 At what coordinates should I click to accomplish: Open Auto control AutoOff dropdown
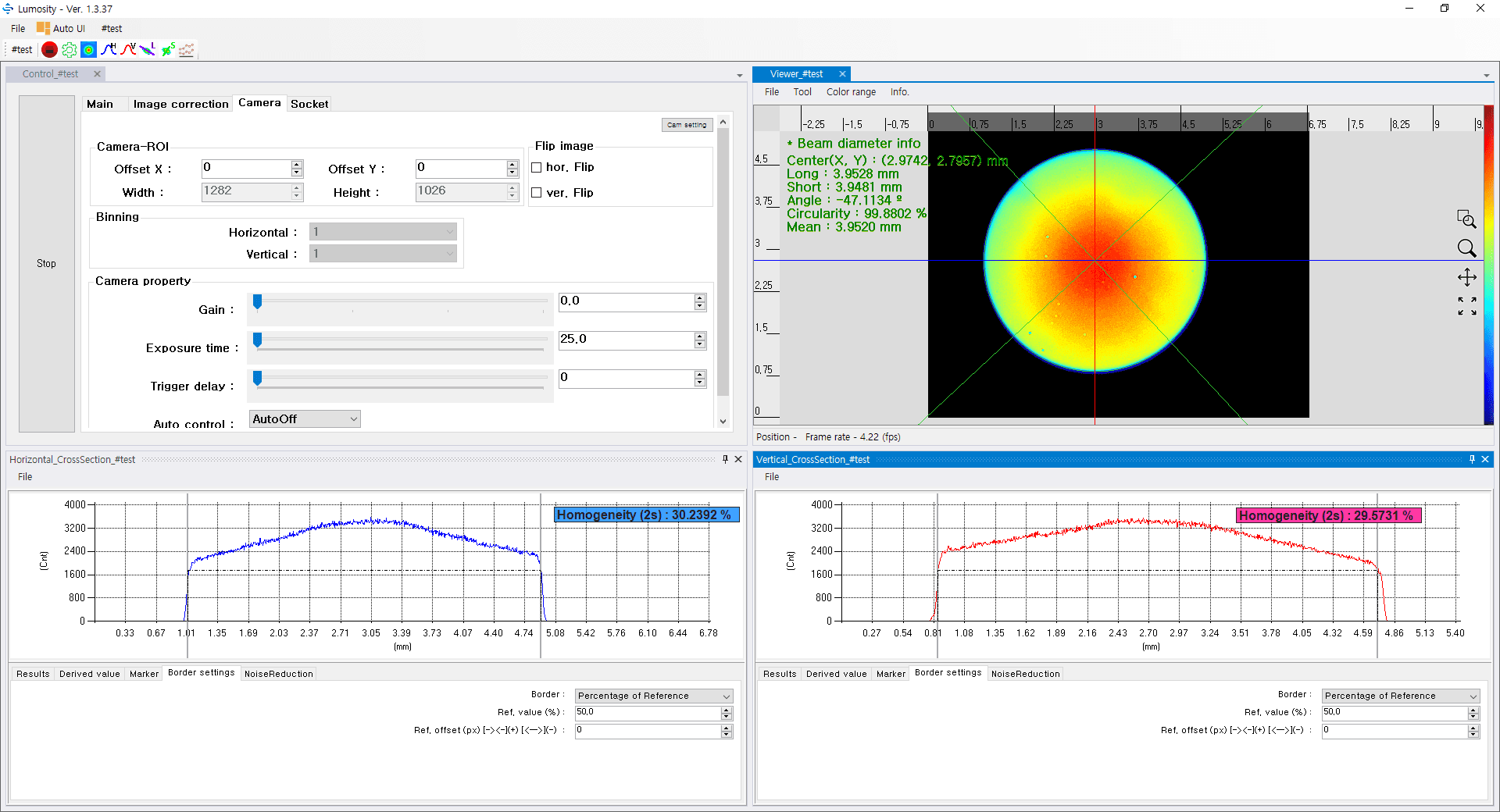click(305, 419)
